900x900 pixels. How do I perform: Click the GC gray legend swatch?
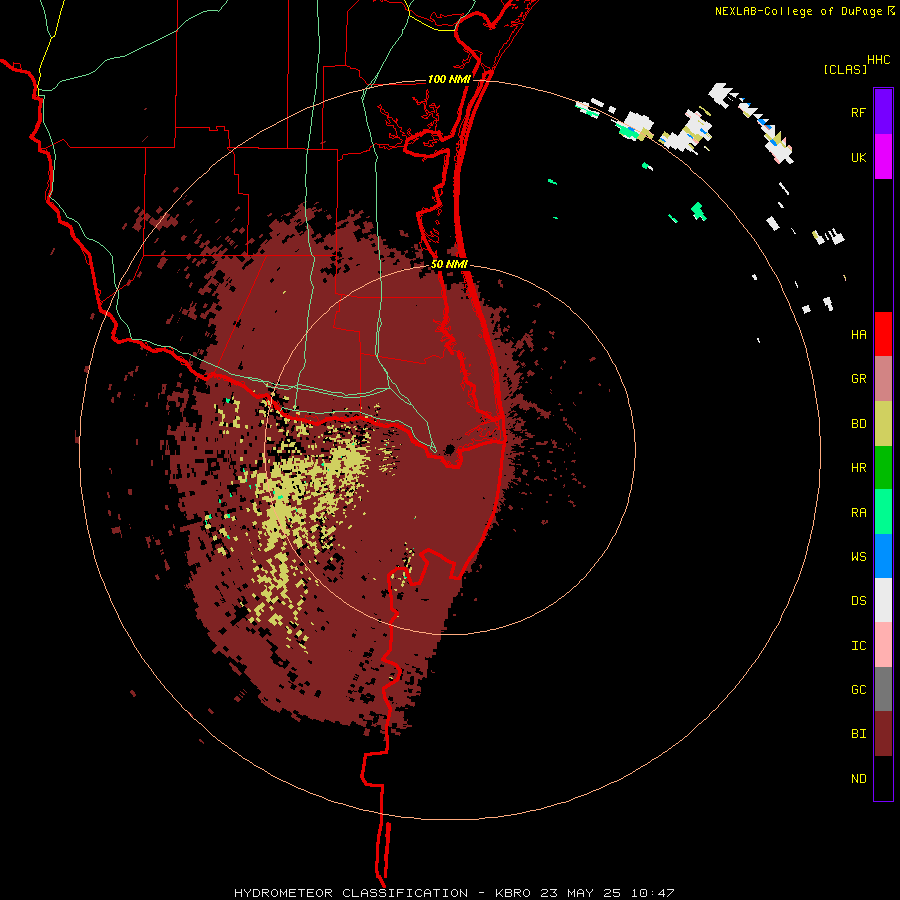pos(883,689)
